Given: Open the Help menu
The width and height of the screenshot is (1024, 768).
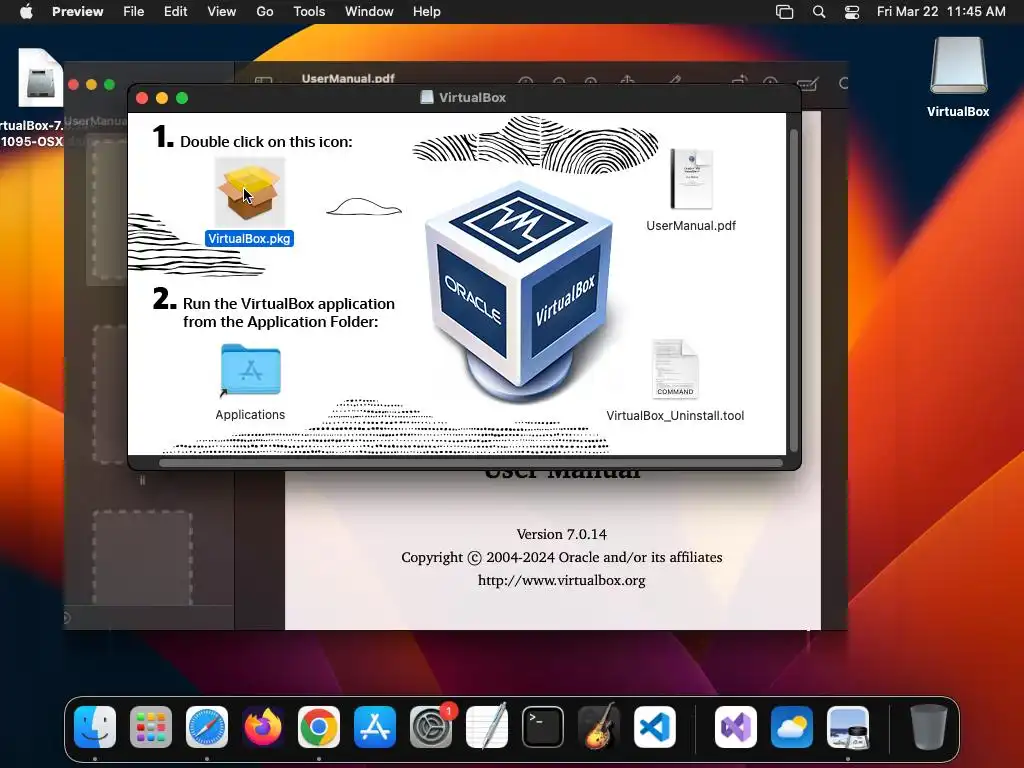Looking at the screenshot, I should 426,12.
